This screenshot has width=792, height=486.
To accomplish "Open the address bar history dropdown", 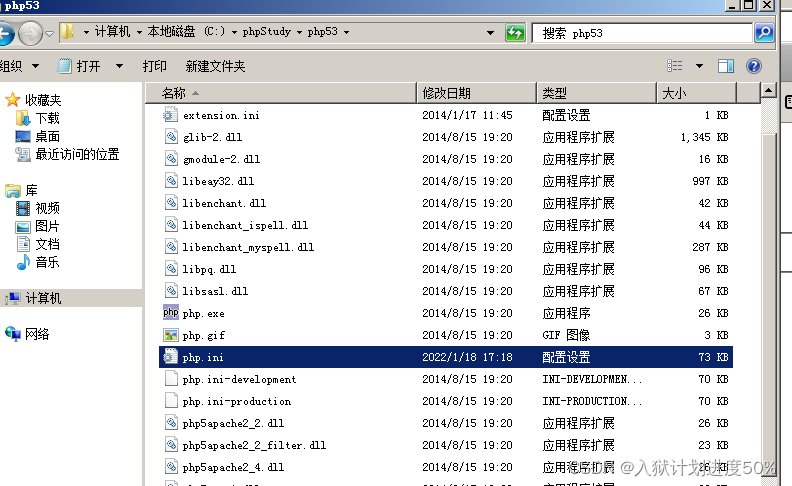I will coord(490,33).
